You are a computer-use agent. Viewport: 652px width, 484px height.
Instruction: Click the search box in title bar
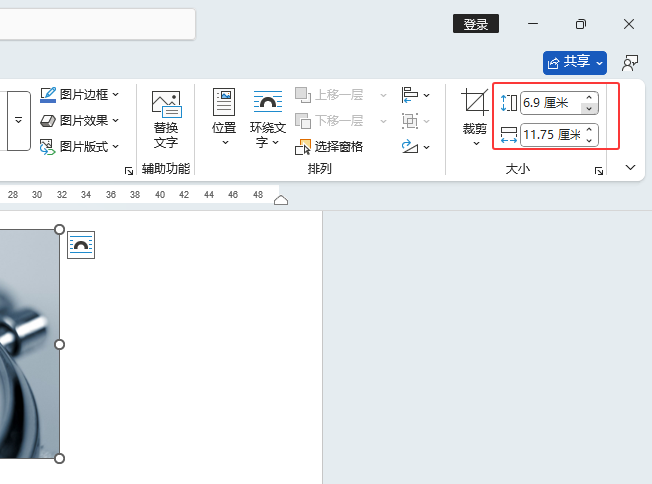pyautogui.click(x=96, y=24)
